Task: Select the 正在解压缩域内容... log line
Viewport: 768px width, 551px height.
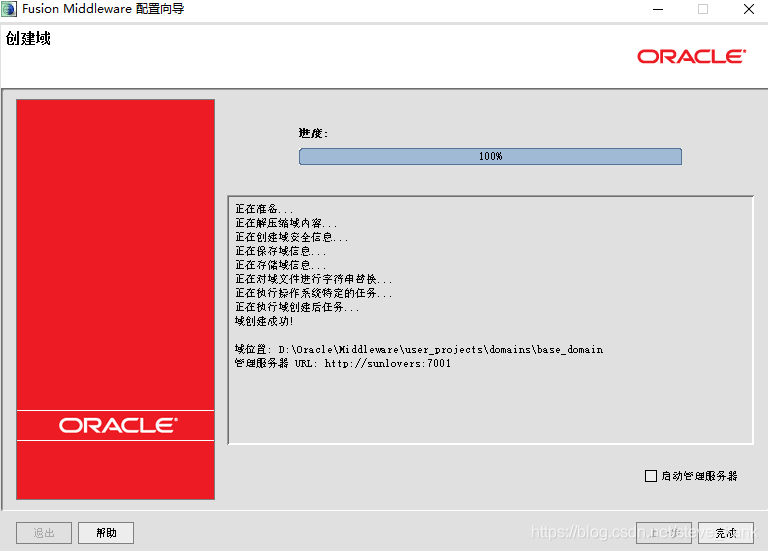Action: pos(286,223)
